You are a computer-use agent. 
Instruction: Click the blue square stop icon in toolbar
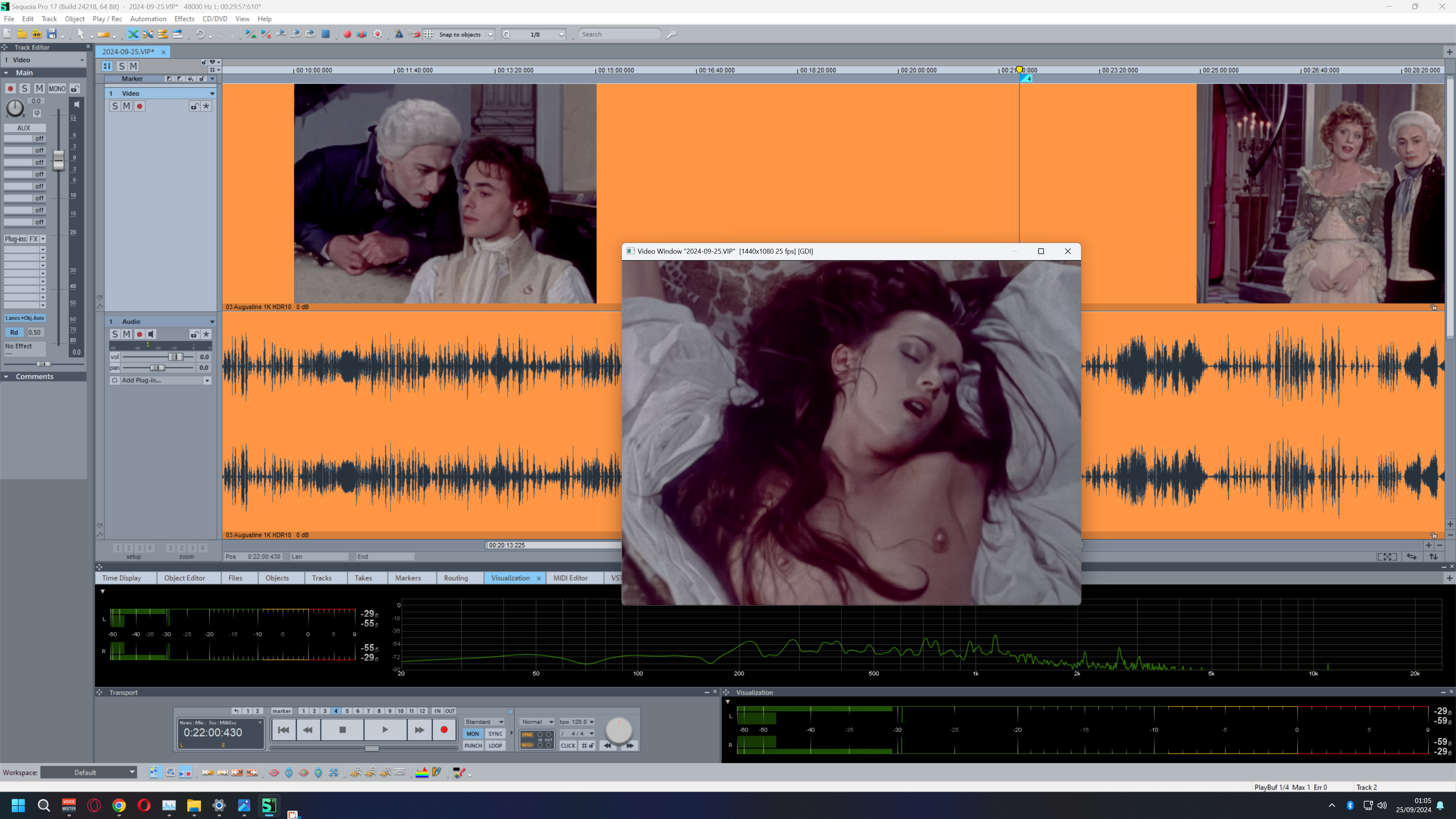(326, 34)
